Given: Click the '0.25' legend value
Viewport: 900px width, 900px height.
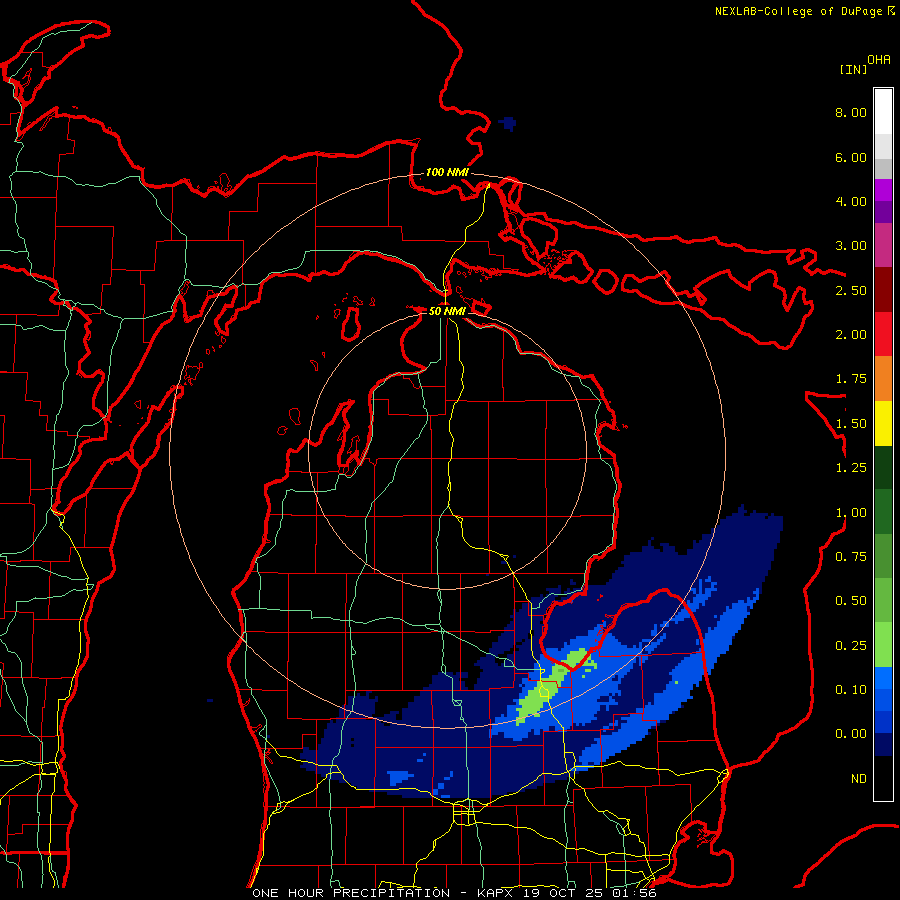Looking at the screenshot, I should click(851, 646).
